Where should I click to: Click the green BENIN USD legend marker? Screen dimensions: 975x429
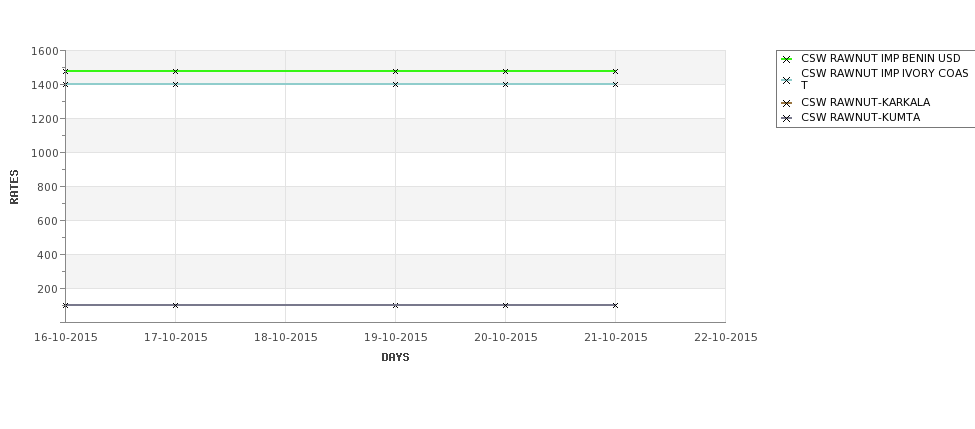787,59
